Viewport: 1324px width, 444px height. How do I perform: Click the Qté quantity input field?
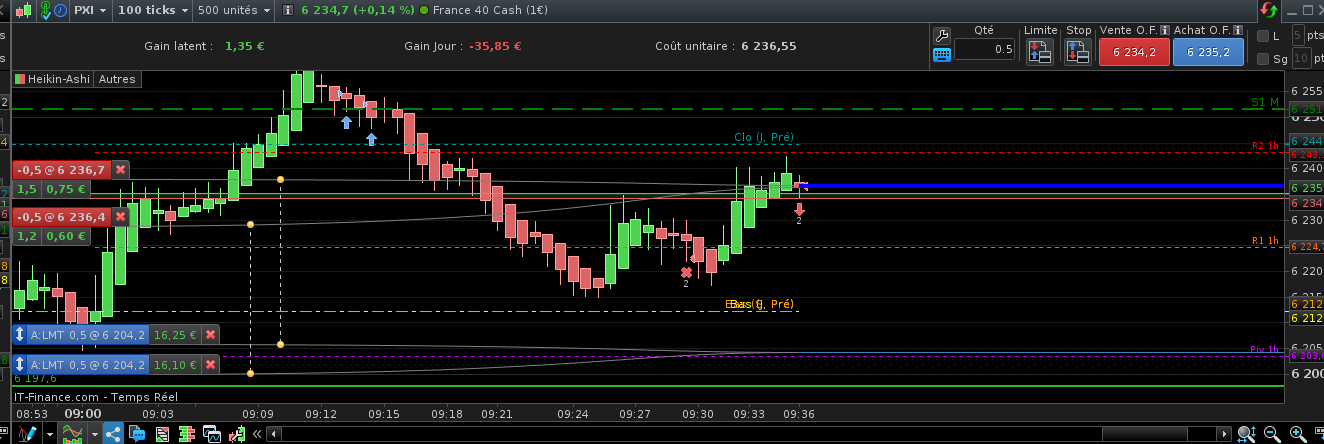pyautogui.click(x=985, y=49)
